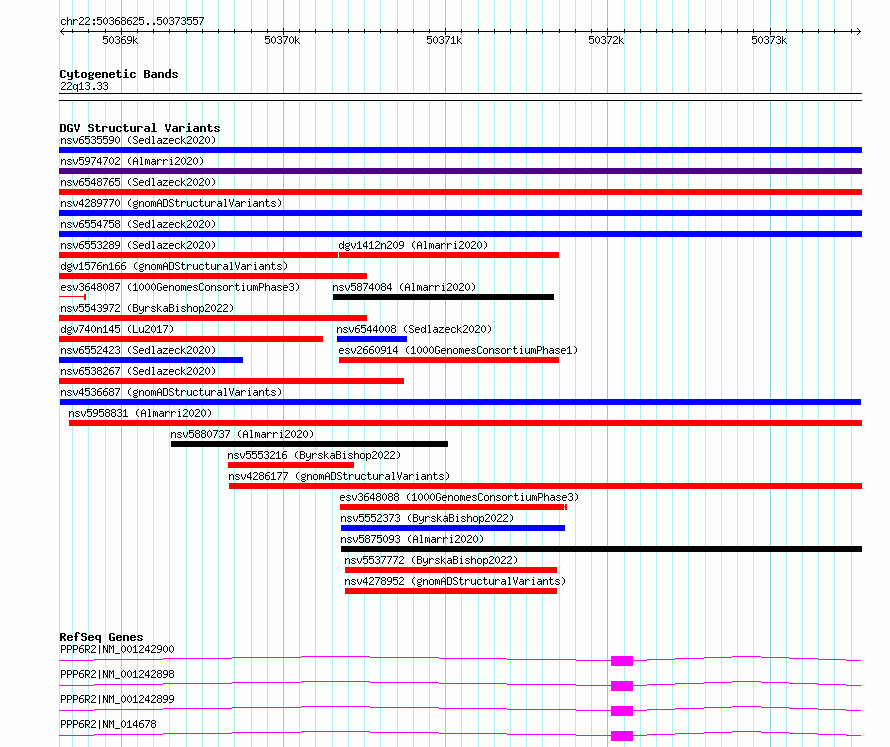
Task: Click dgv740n145 (Lu2017) label
Action: pos(117,329)
